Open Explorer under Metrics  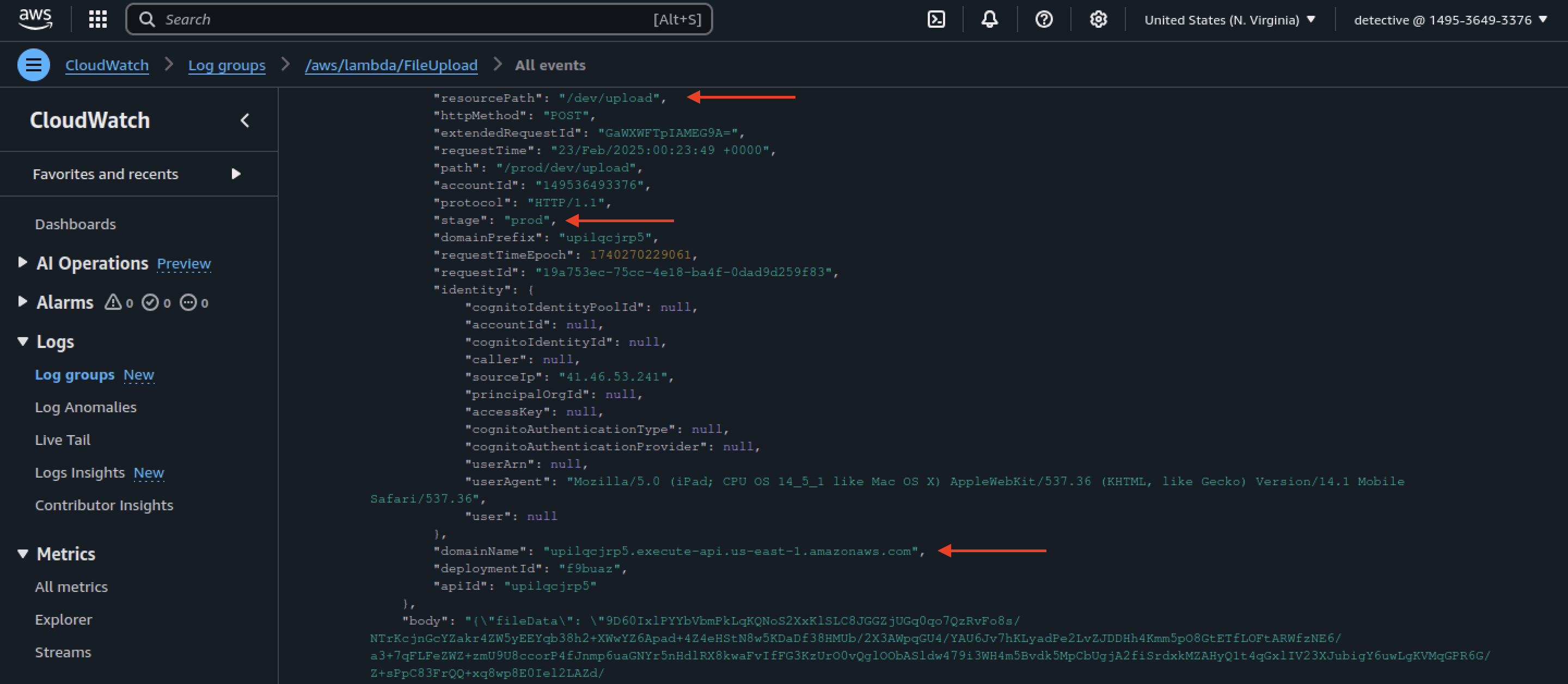pos(63,619)
